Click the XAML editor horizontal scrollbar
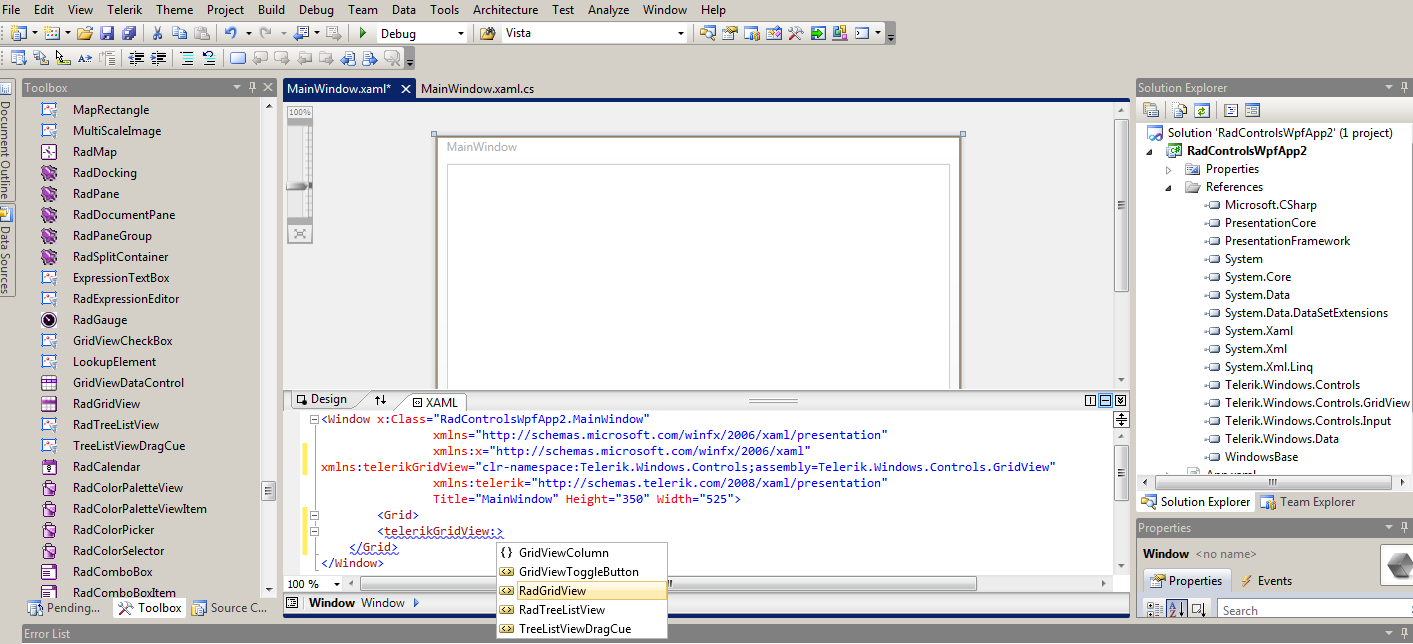 click(x=730, y=584)
